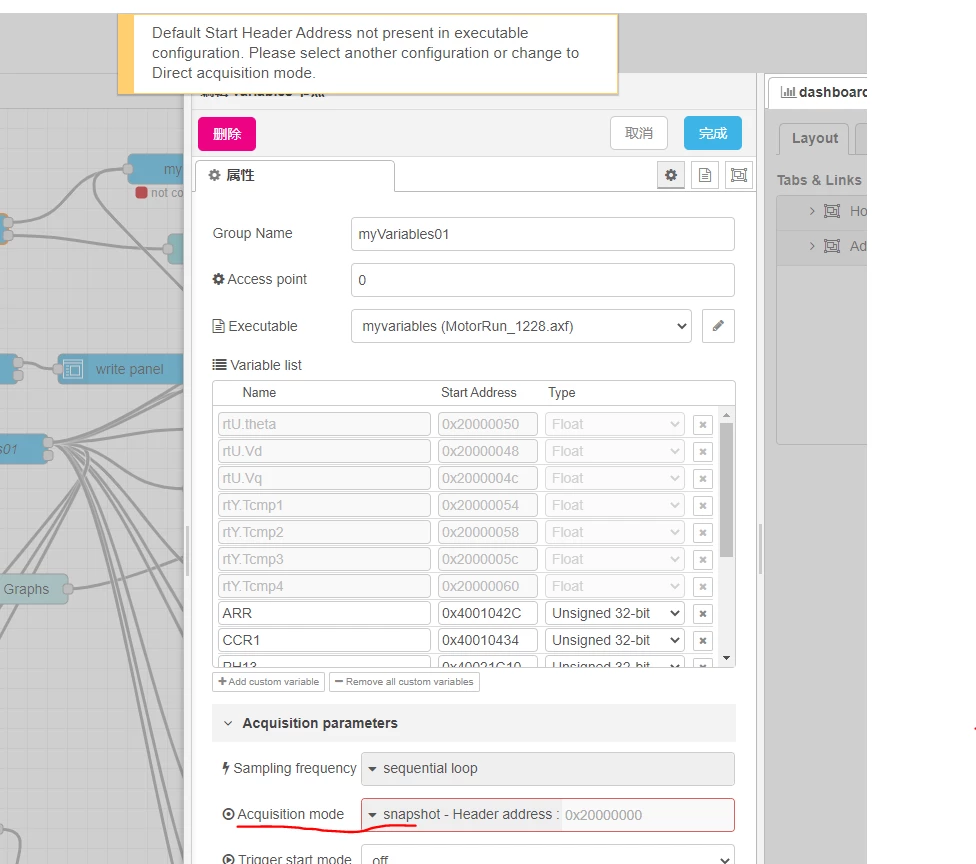This screenshot has width=976, height=864.
Task: Open Sampling frequency type selector
Action: (x=372, y=769)
